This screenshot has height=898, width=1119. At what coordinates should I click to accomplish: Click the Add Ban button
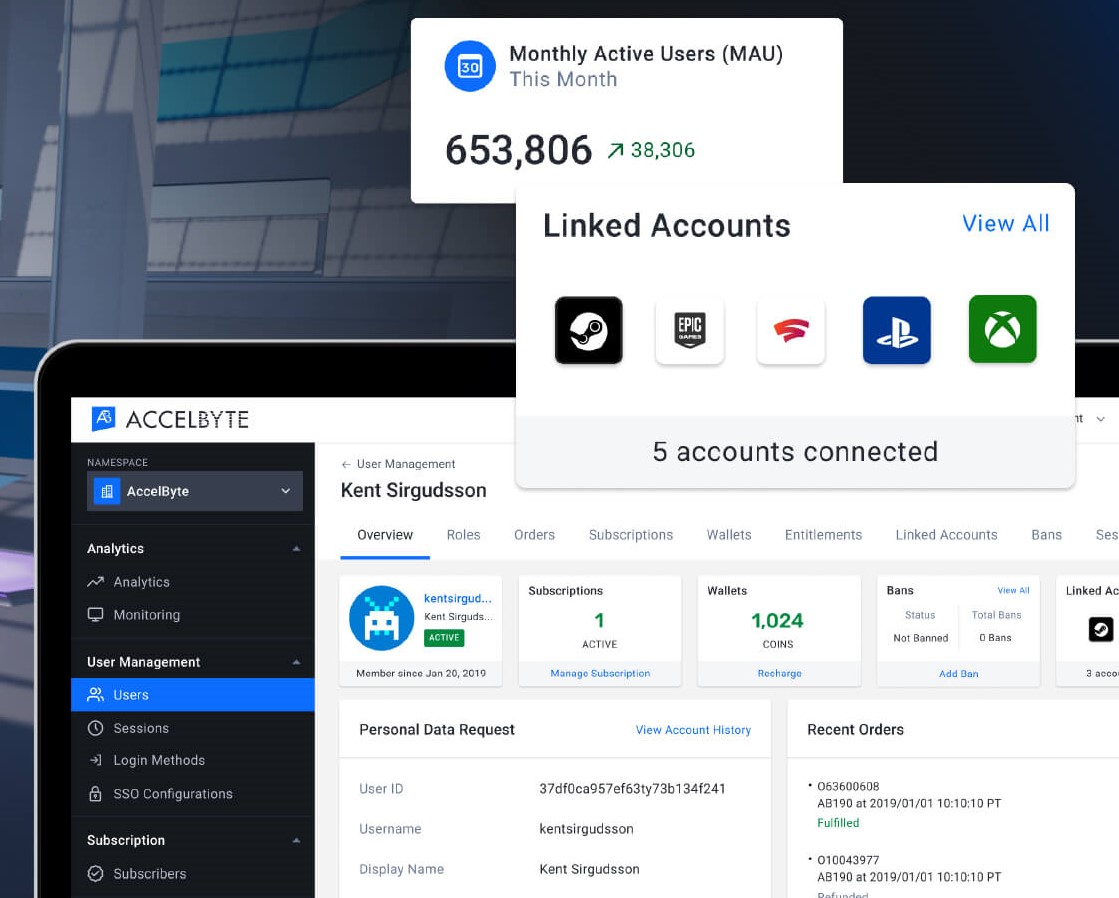pos(958,673)
